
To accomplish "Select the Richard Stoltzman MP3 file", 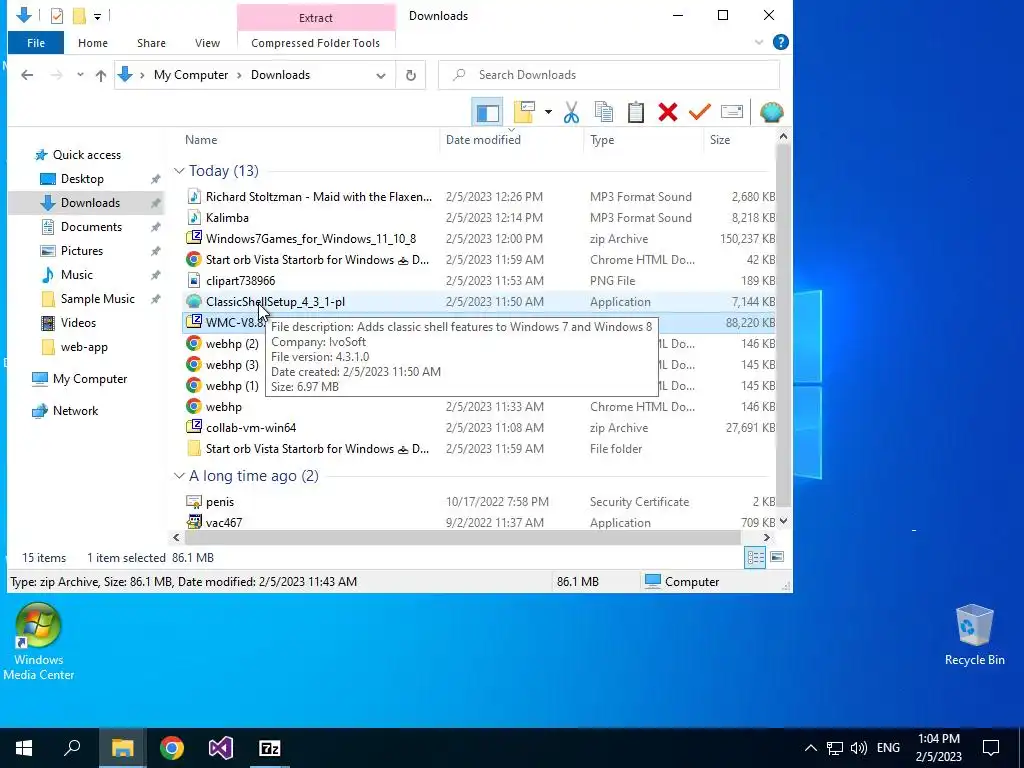I will point(480,197).
